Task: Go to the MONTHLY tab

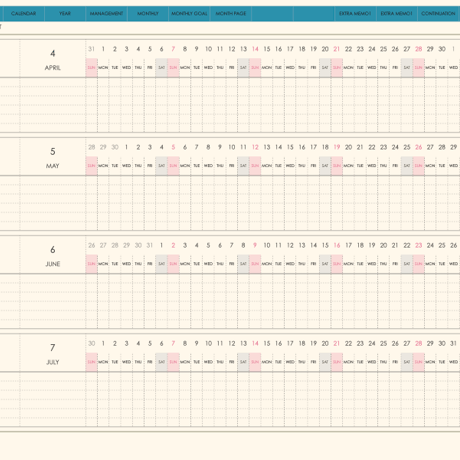Action: pyautogui.click(x=148, y=13)
